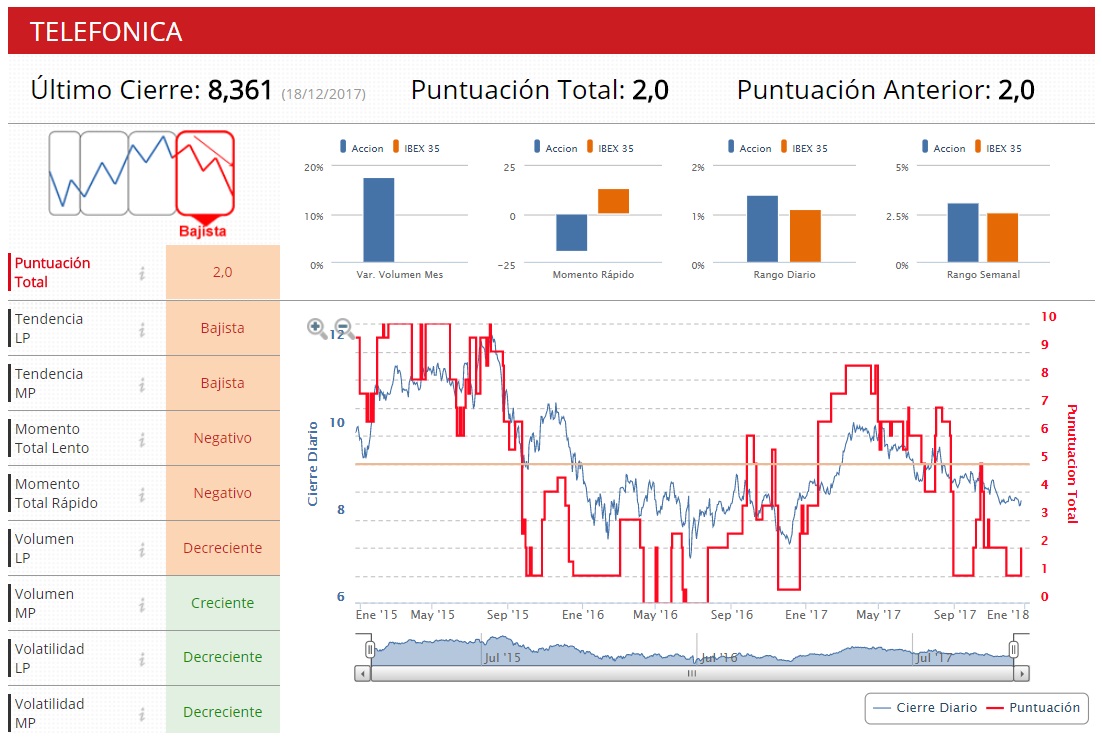This screenshot has width=1102, height=741.
Task: Toggle IBEX 35 legend in Rango Semanal chart
Action: [999, 148]
